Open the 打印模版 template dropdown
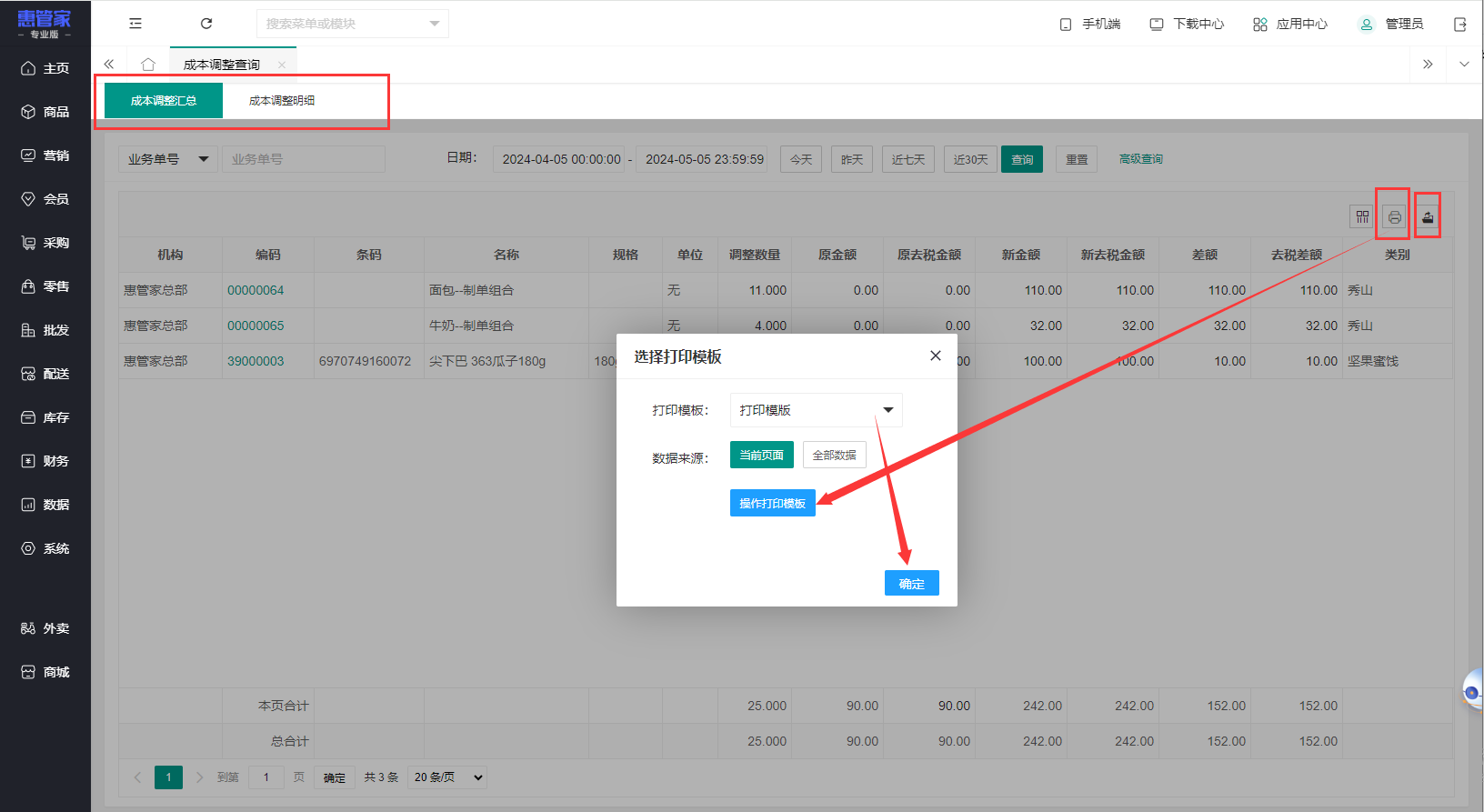 (817, 410)
